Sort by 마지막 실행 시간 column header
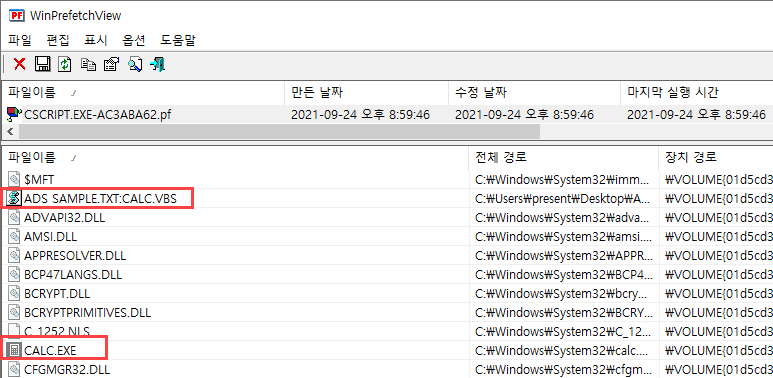The height and width of the screenshot is (378, 773). point(697,92)
